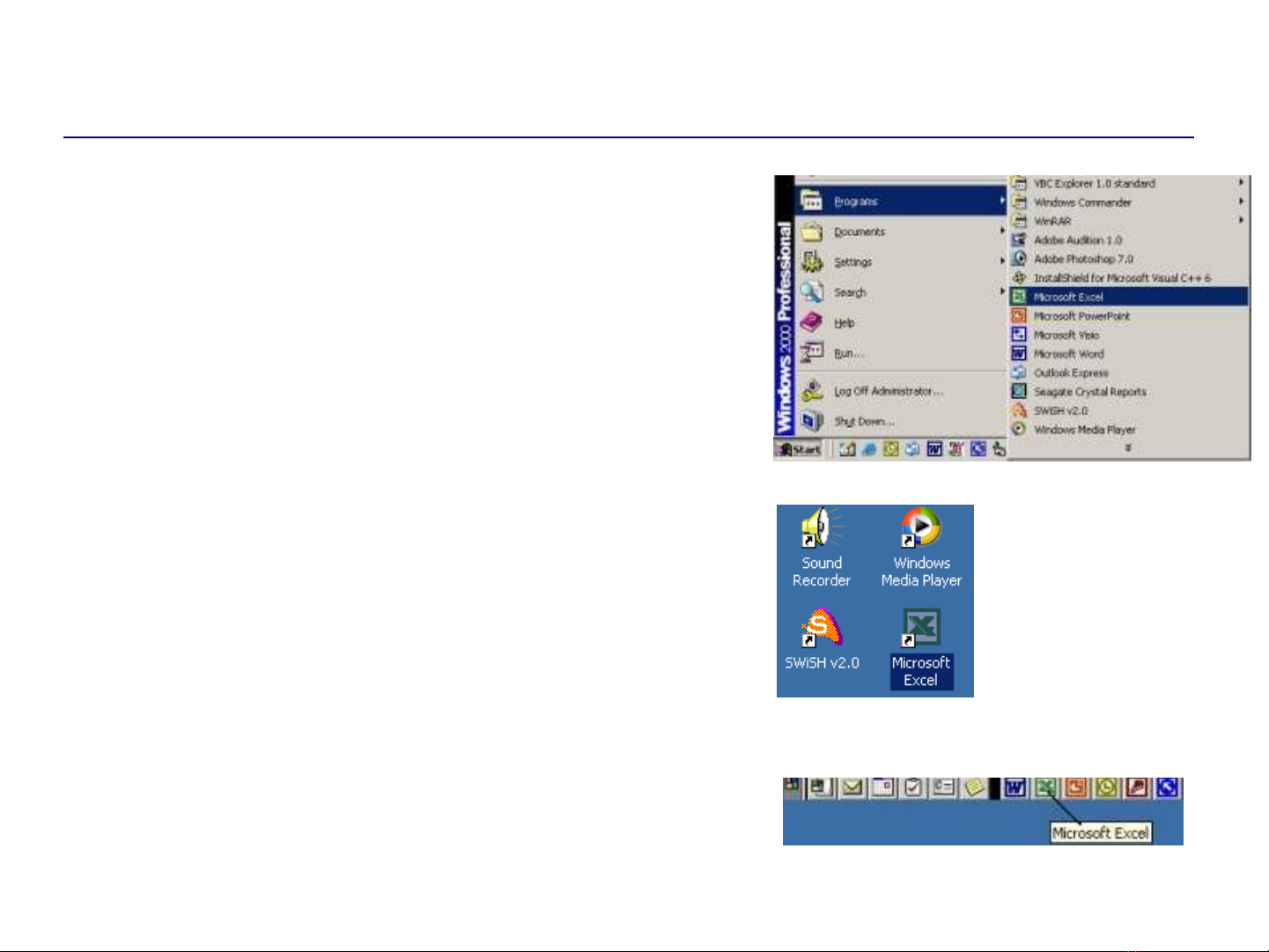Expand the Search submenu in Start menu
The width and height of the screenshot is (1269, 952).
[850, 292]
